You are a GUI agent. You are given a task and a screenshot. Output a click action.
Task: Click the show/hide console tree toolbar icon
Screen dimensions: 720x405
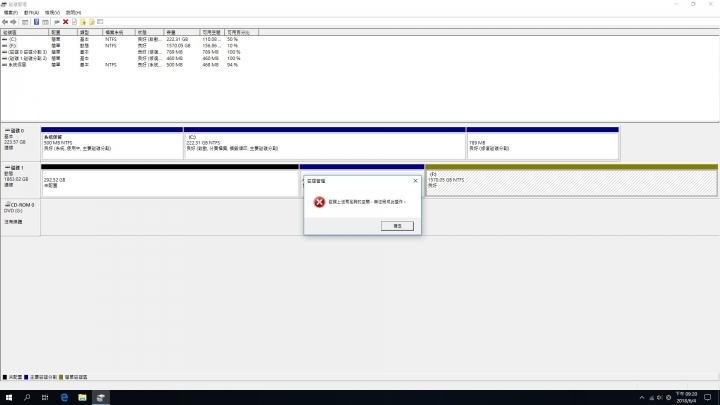click(x=25, y=22)
